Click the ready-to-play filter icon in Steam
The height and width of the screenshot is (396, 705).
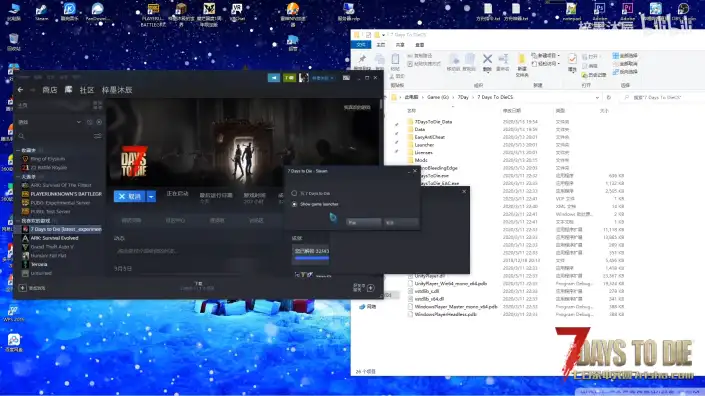tap(99, 122)
